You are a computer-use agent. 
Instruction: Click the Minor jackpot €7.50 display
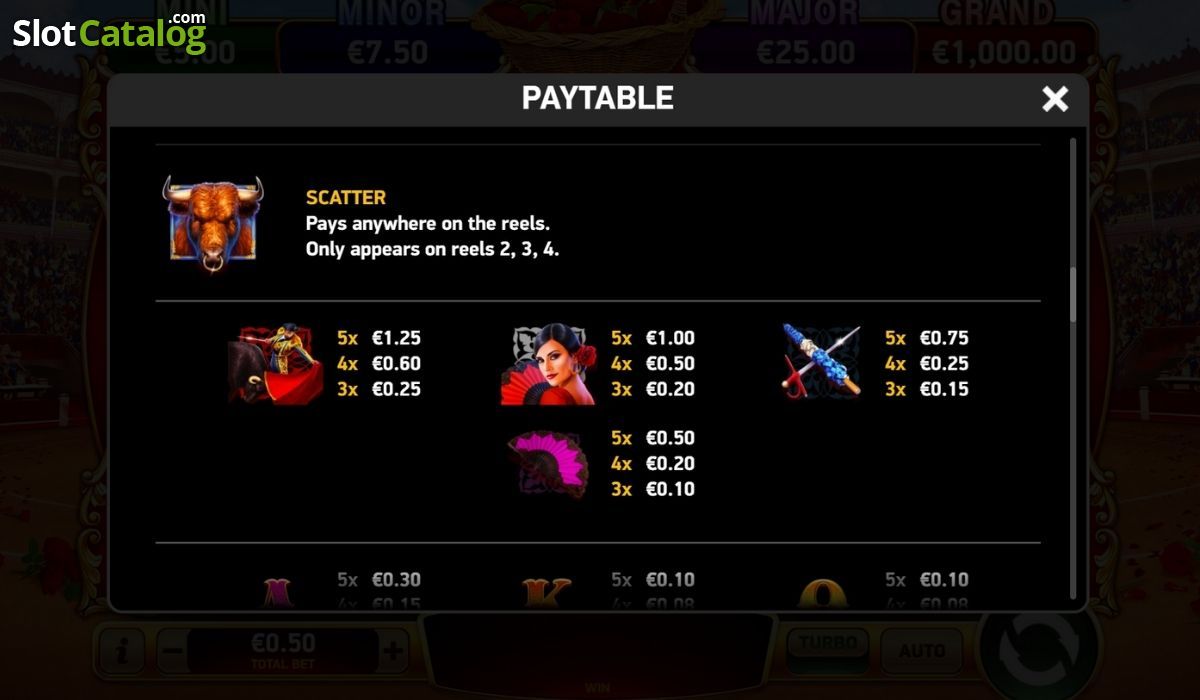pyautogui.click(x=387, y=36)
